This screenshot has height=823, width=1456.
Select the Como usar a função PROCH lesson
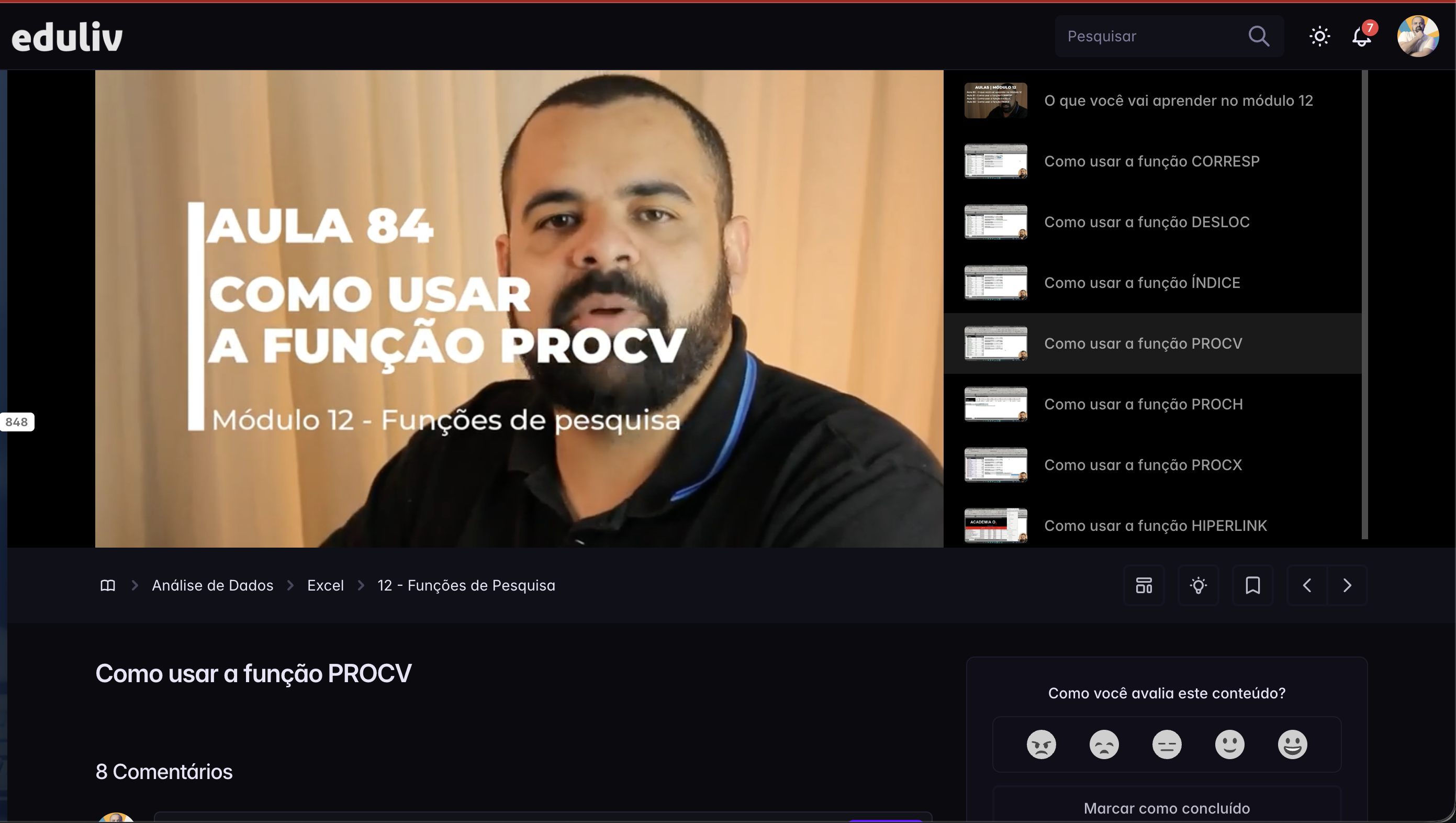1153,404
